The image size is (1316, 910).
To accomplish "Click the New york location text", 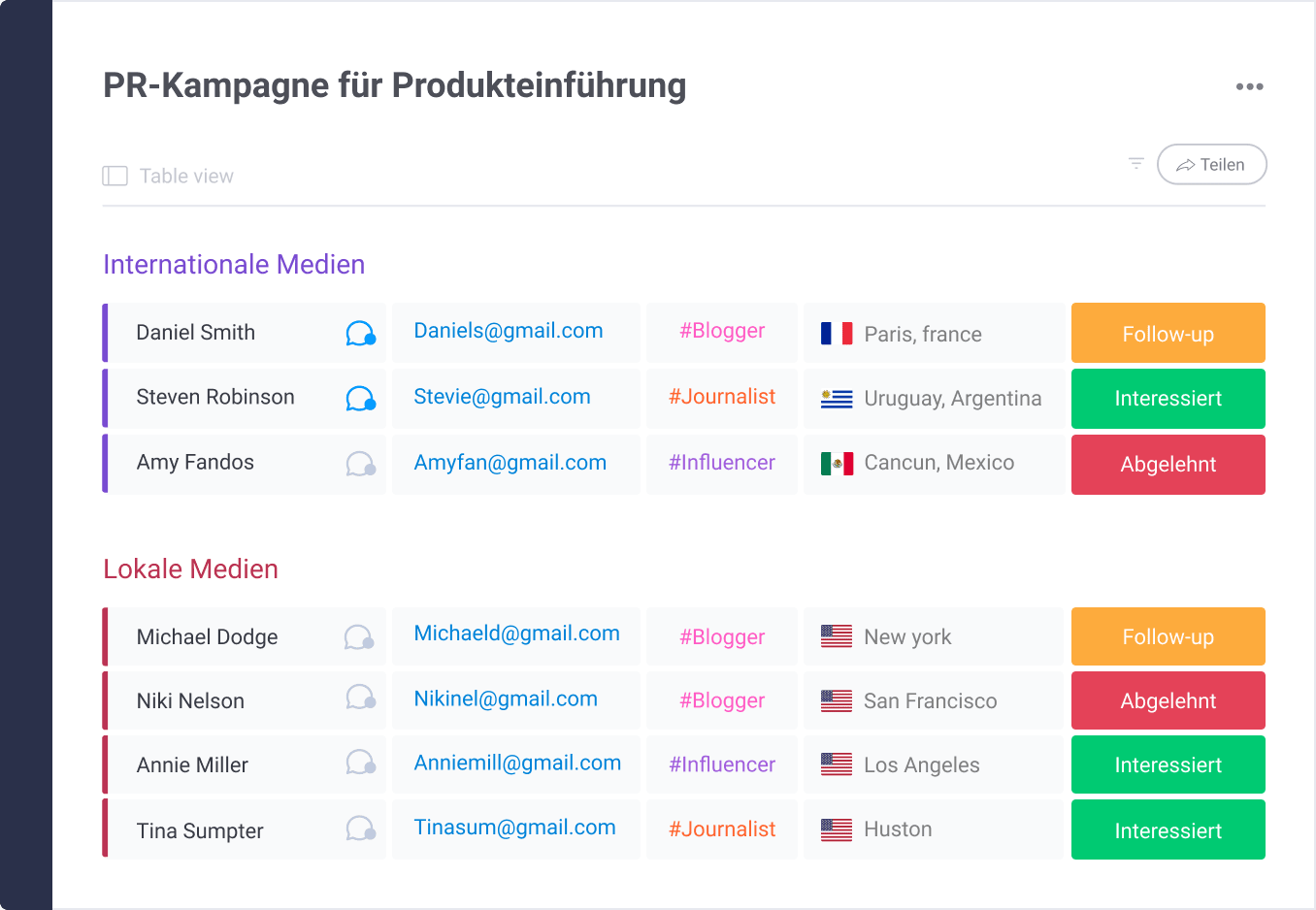I will point(907,637).
